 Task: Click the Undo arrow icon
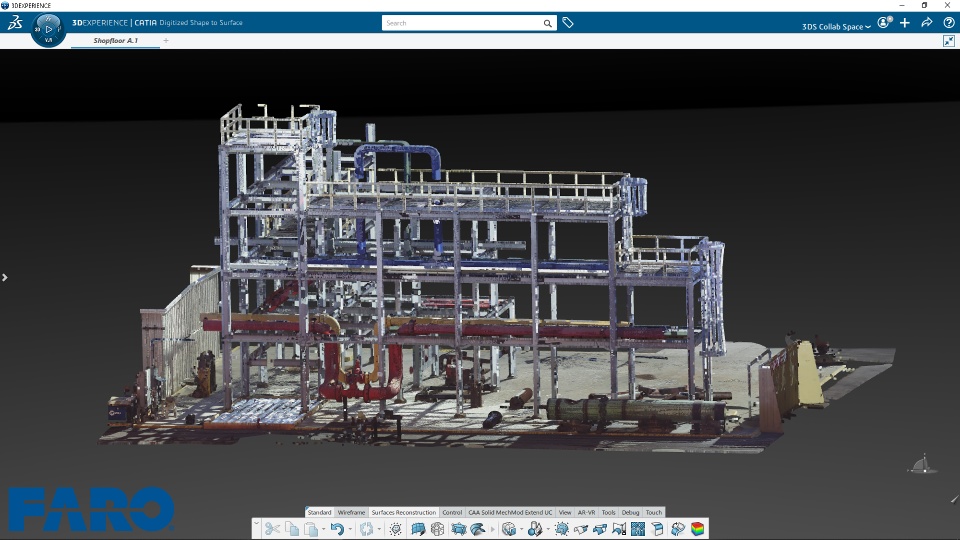[337, 528]
